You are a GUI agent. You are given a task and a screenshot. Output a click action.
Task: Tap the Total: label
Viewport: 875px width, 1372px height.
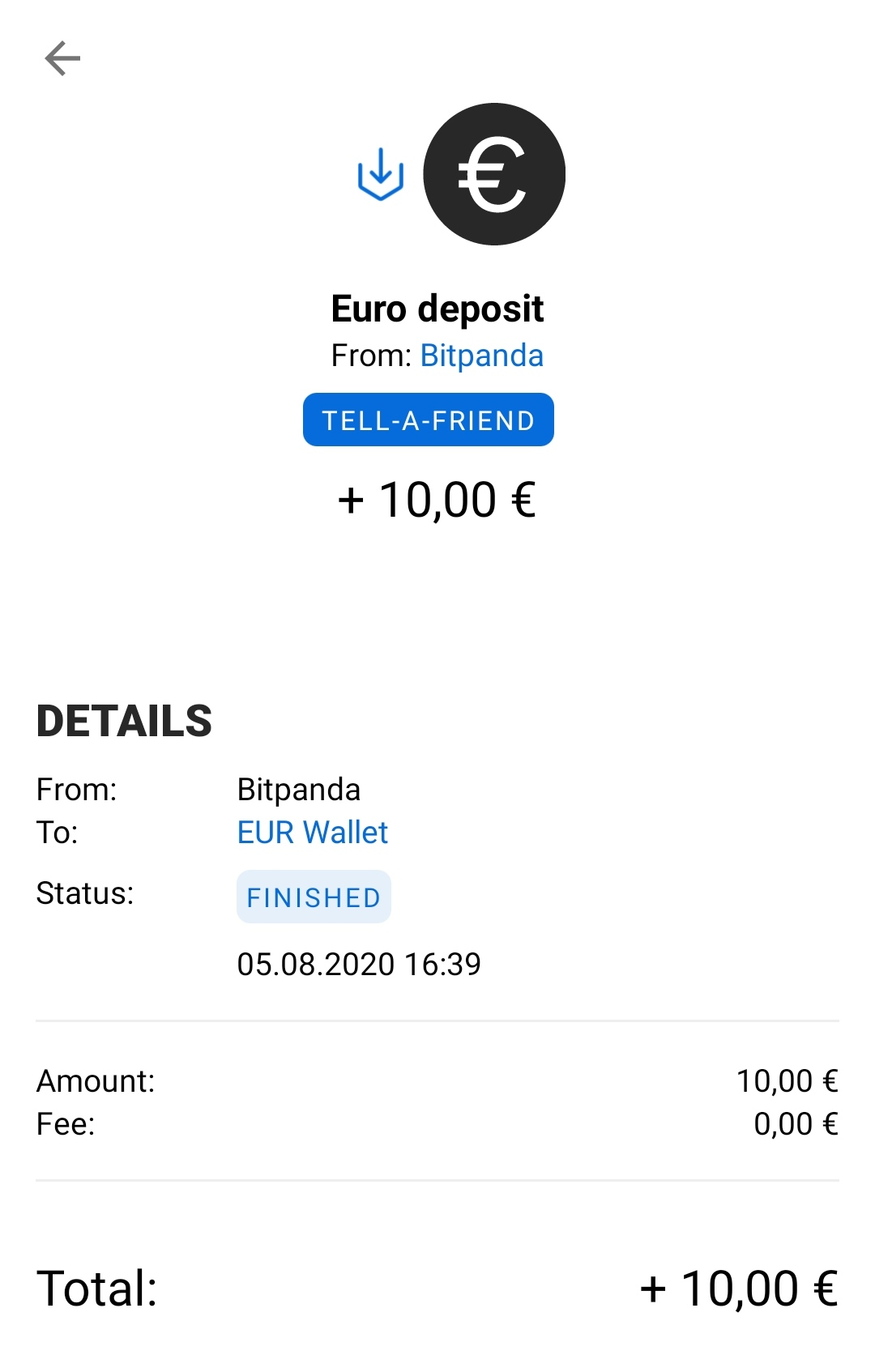pos(97,1288)
